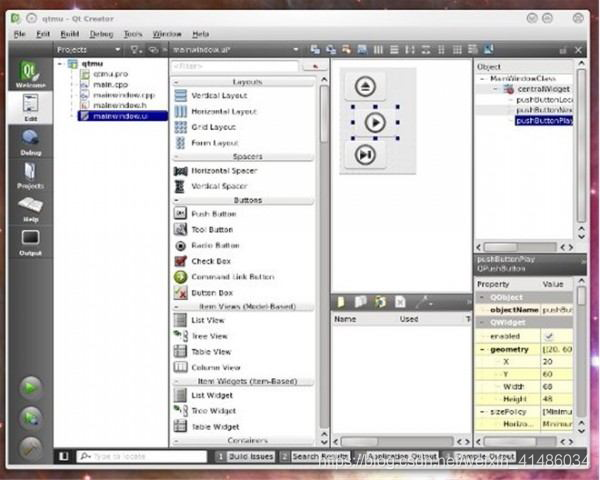The width and height of the screenshot is (600, 480).
Task: Click the filter icon in Projects header
Action: 136,50
